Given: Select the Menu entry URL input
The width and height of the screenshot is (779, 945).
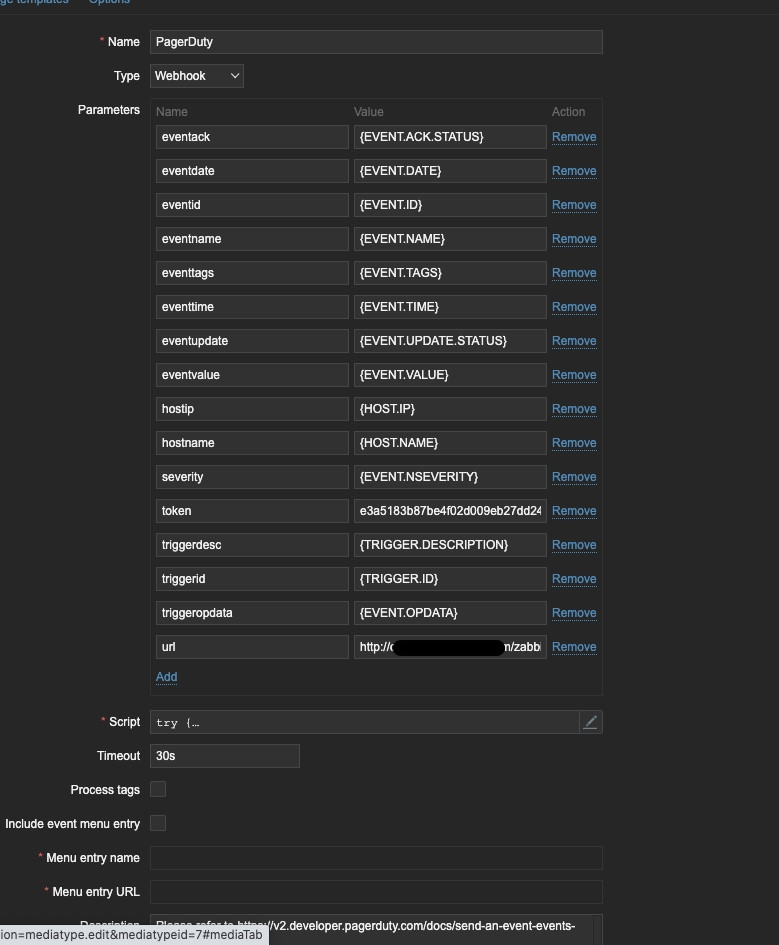Looking at the screenshot, I should click(376, 892).
